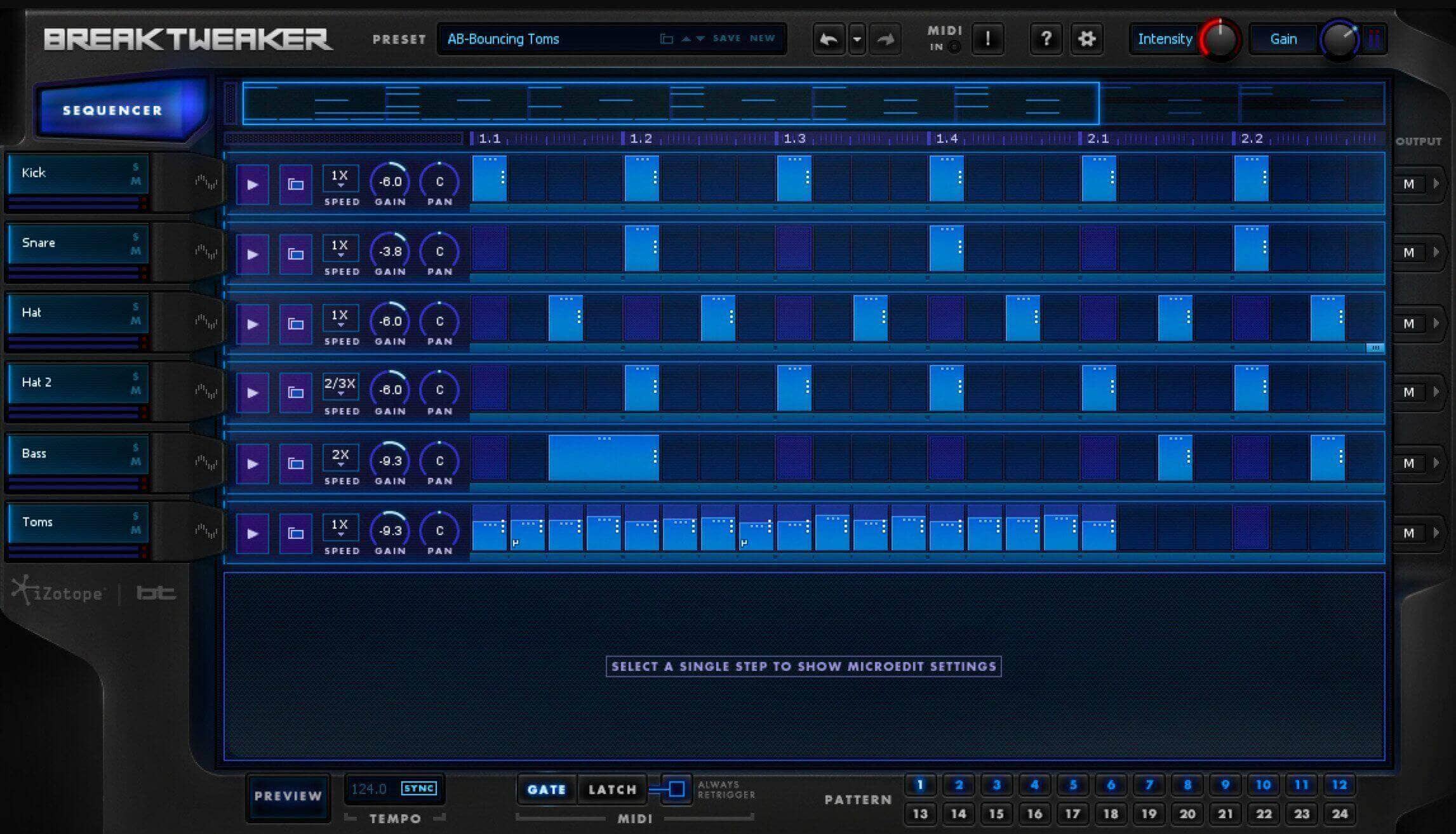Open Toms speed dropdown
This screenshot has width=1456, height=834.
pos(340,527)
